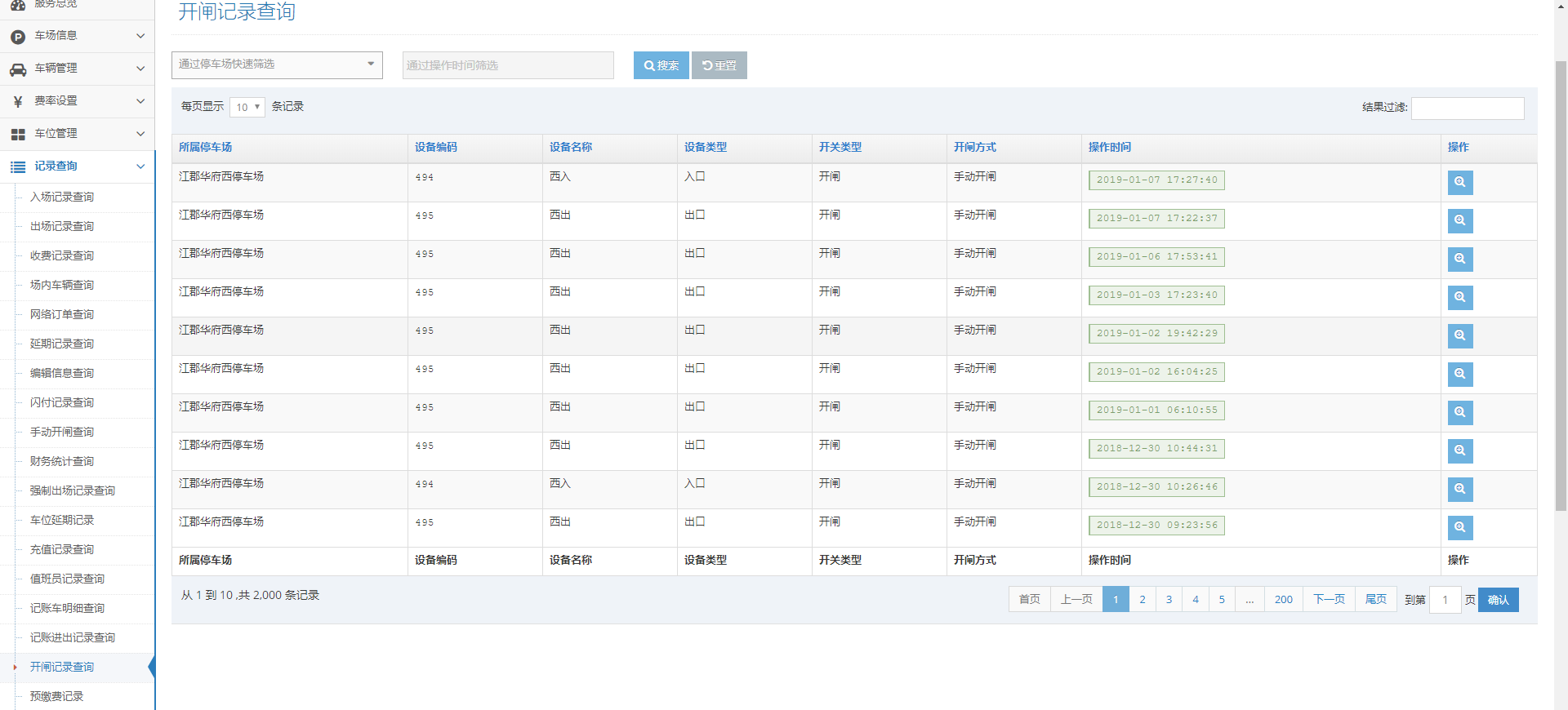This screenshot has height=710, width=1568.
Task: Sort the table by the 操作时间 column header
Action: click(x=1109, y=148)
